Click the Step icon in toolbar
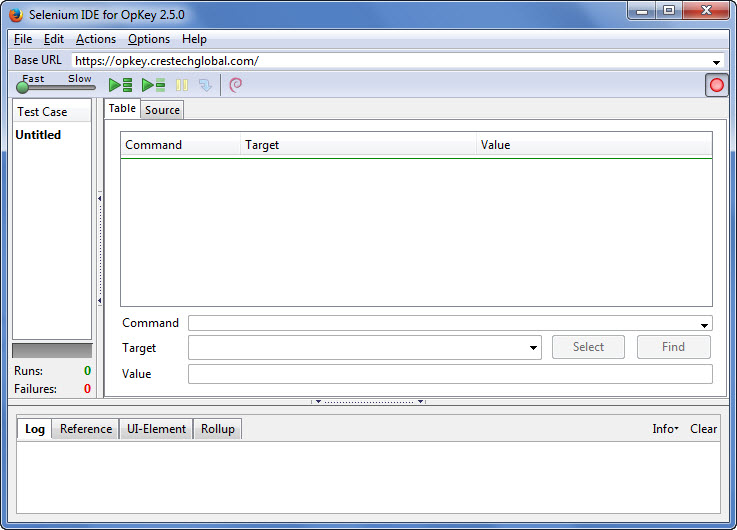737x530 pixels. tap(205, 85)
